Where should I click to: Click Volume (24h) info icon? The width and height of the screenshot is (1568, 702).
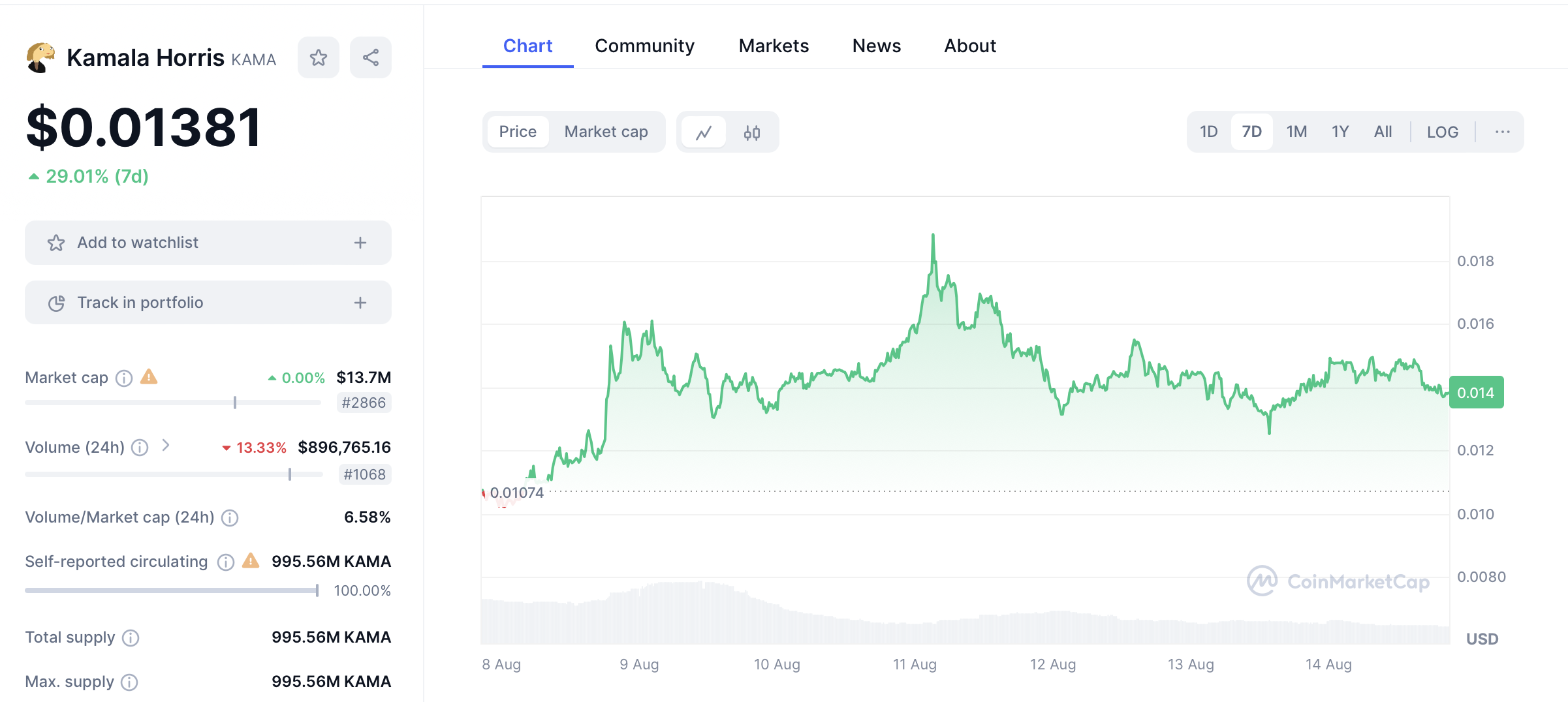pos(140,448)
